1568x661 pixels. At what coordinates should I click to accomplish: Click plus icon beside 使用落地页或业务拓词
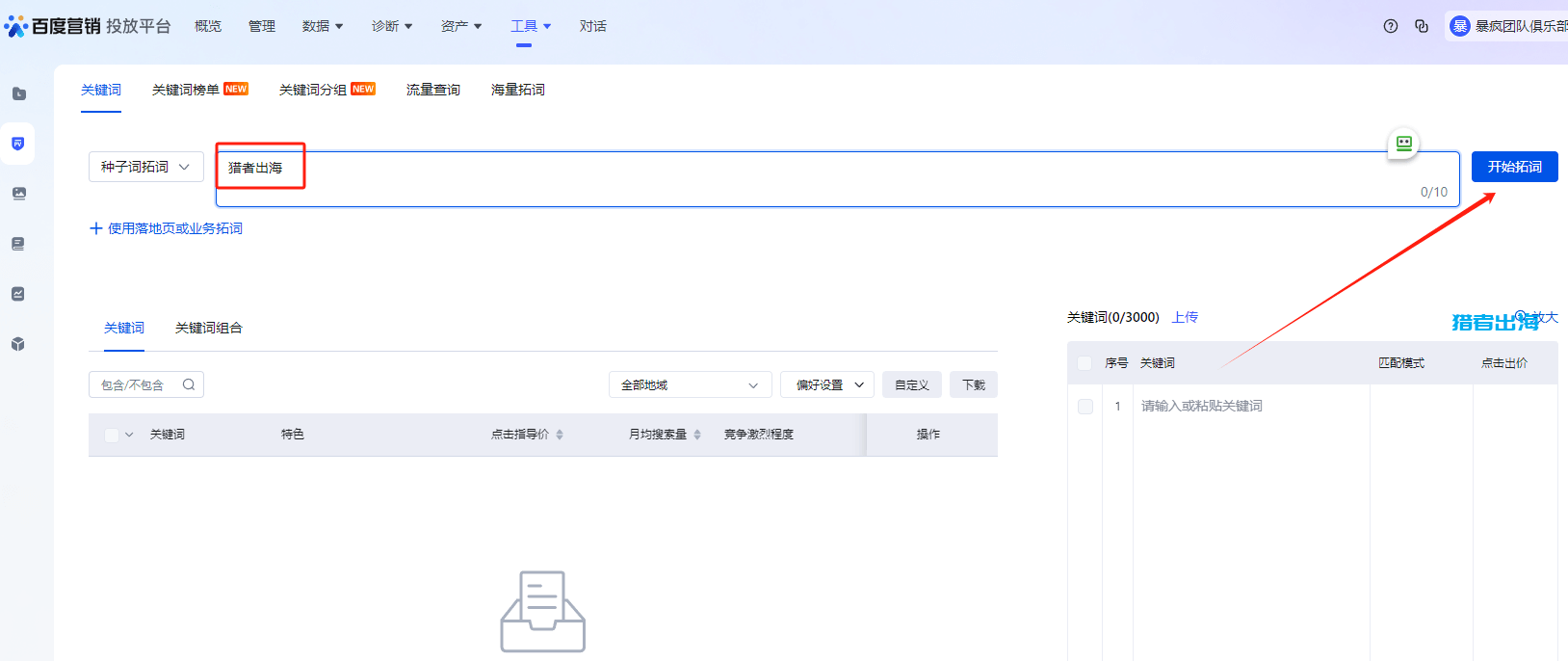[x=95, y=228]
